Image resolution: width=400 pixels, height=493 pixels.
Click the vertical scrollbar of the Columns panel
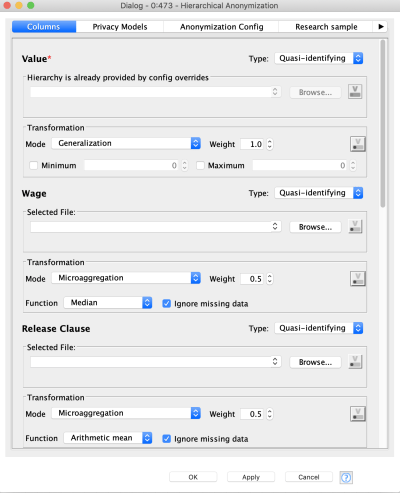click(383, 123)
